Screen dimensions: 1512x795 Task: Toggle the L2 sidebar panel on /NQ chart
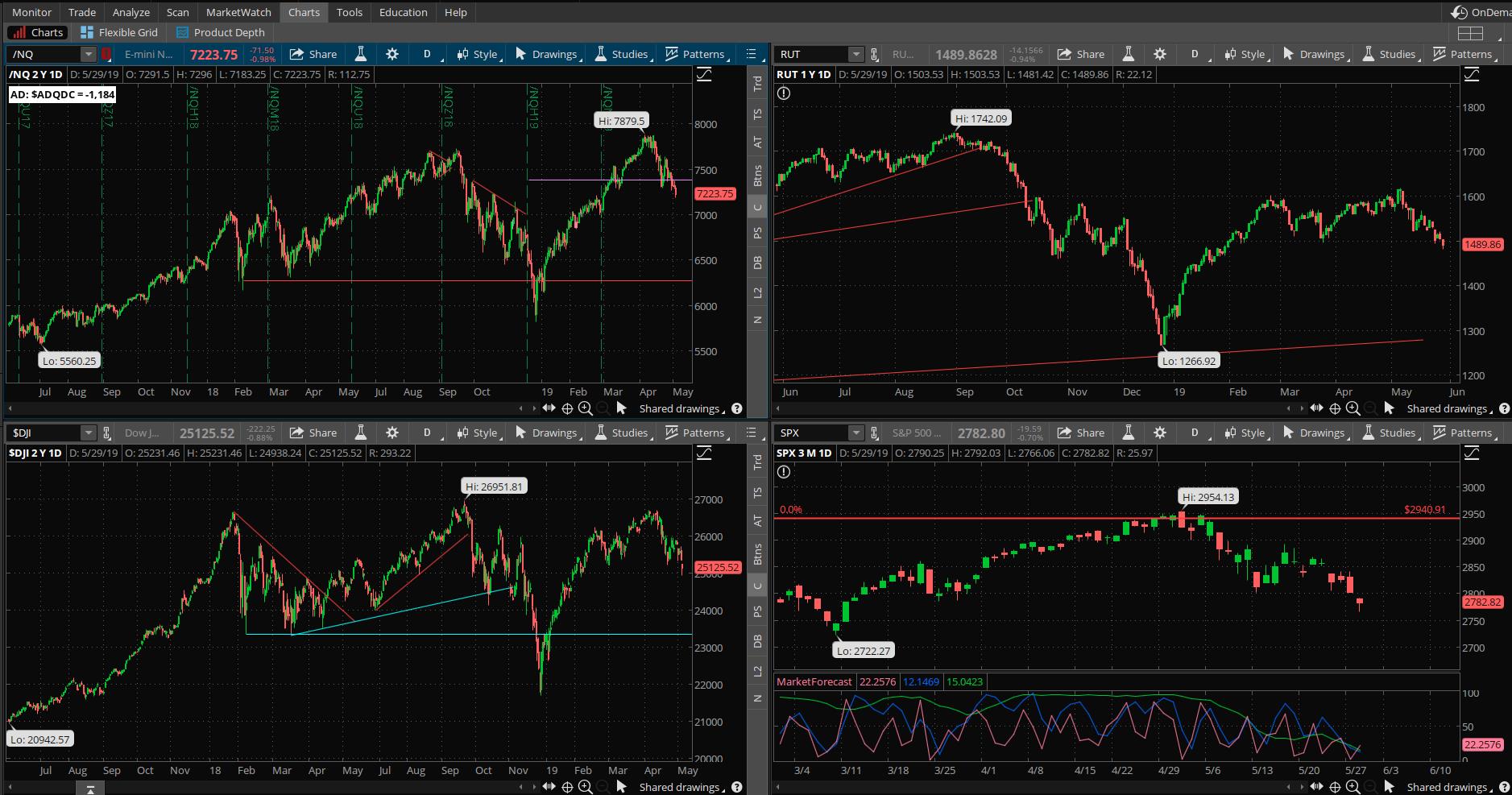757,292
